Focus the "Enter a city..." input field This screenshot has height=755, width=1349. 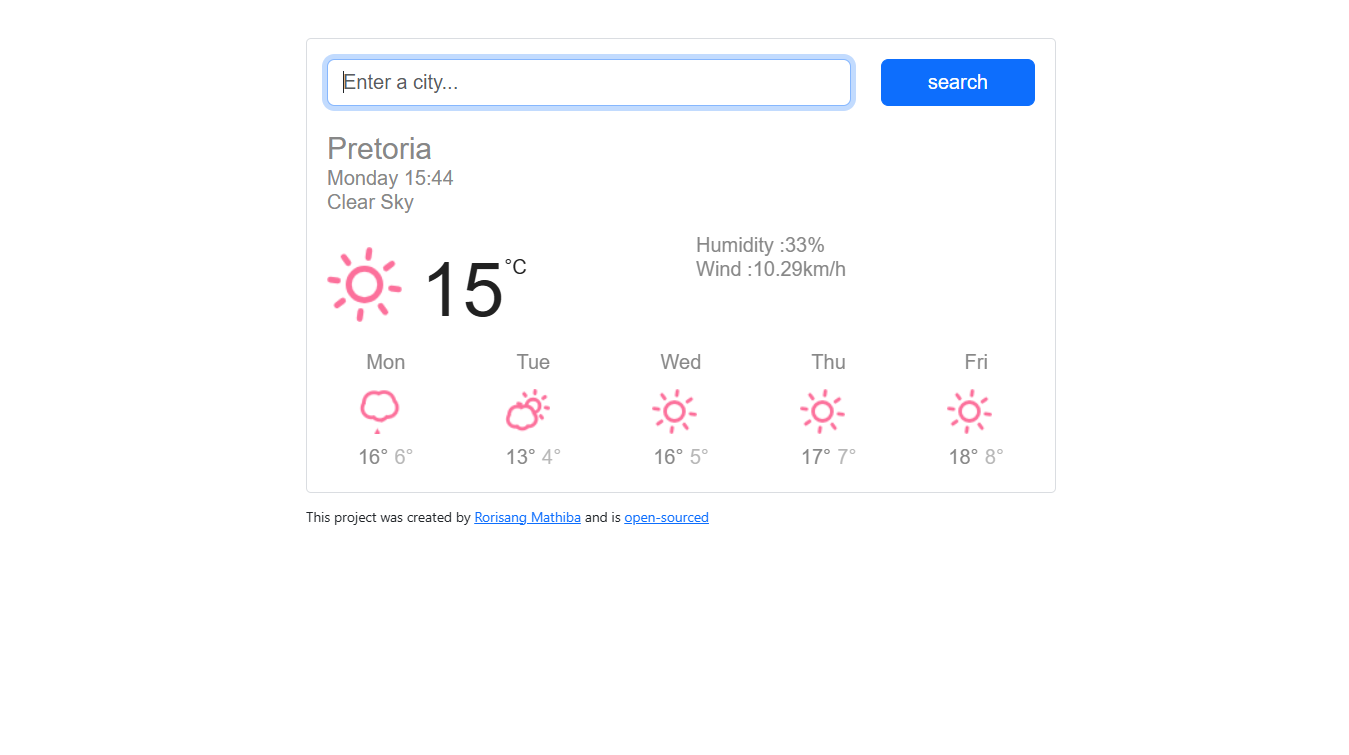[589, 82]
